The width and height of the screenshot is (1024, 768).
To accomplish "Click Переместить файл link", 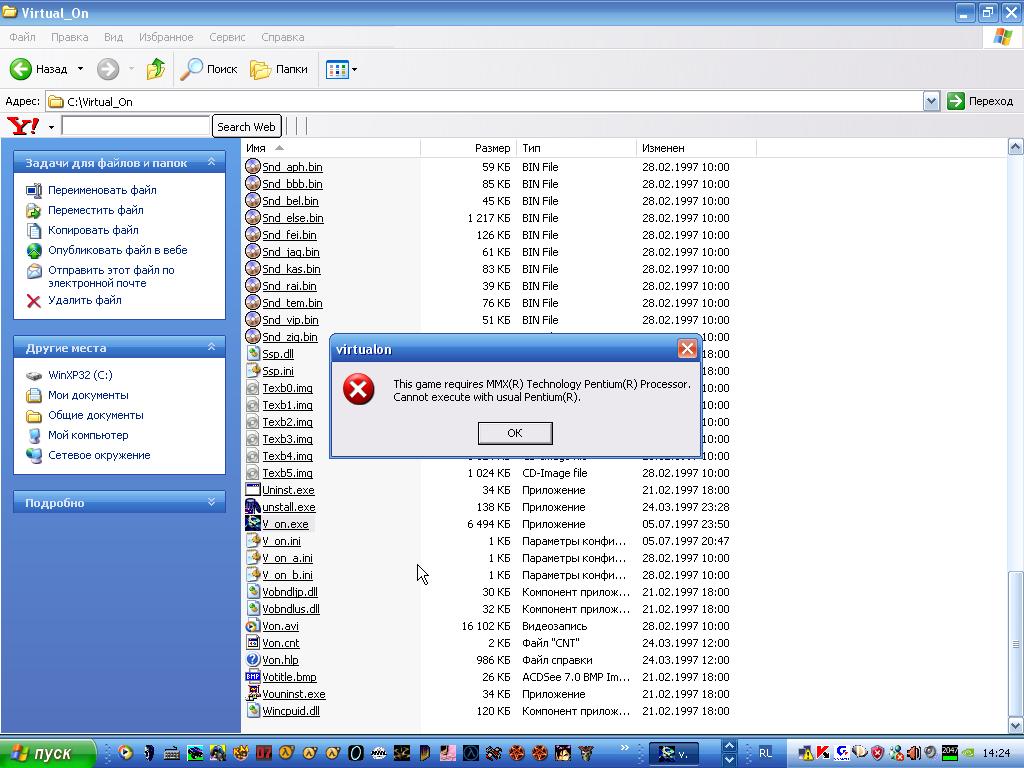I will tap(95, 210).
